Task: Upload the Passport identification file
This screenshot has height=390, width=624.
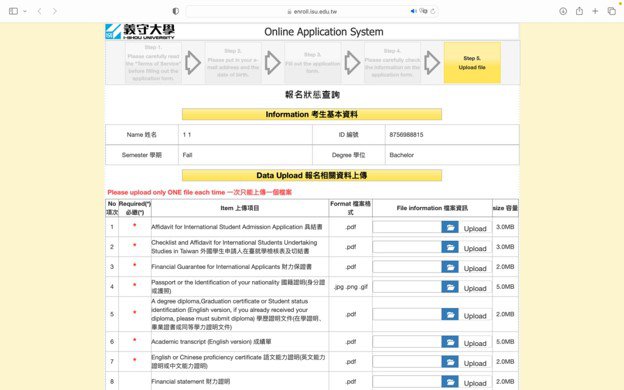Action: [x=475, y=288]
